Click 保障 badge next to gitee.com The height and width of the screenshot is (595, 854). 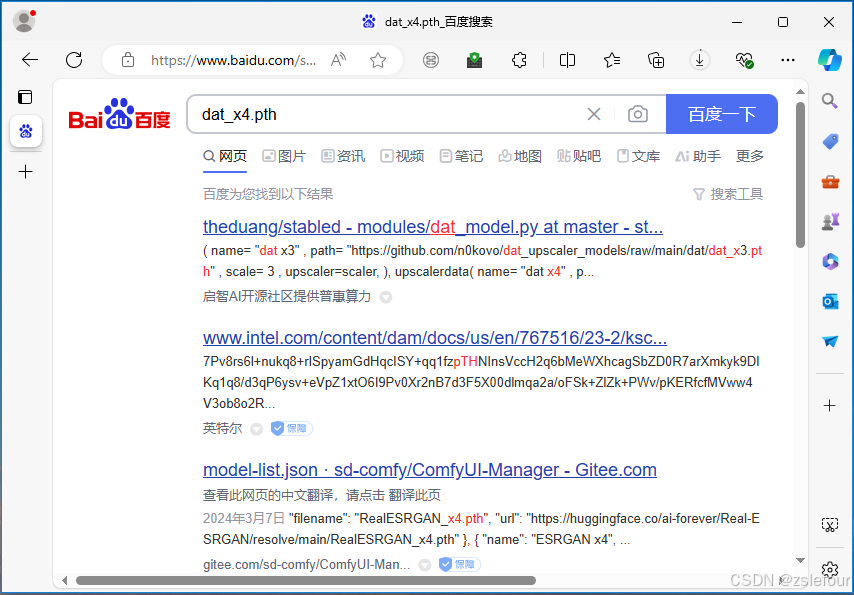[460, 564]
